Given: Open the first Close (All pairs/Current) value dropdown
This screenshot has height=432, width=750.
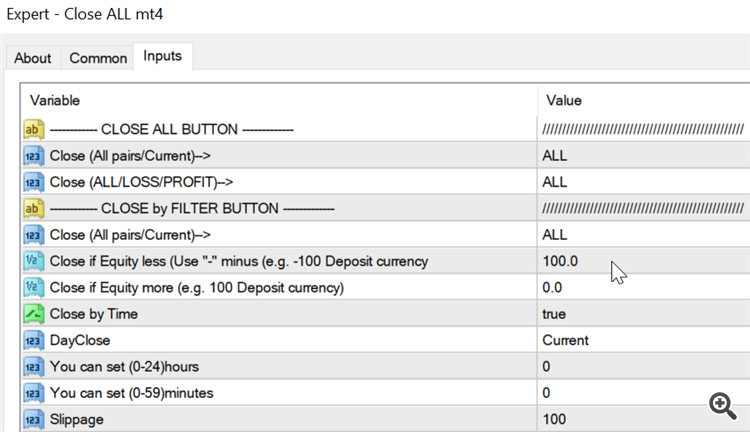Looking at the screenshot, I should pyautogui.click(x=554, y=156).
